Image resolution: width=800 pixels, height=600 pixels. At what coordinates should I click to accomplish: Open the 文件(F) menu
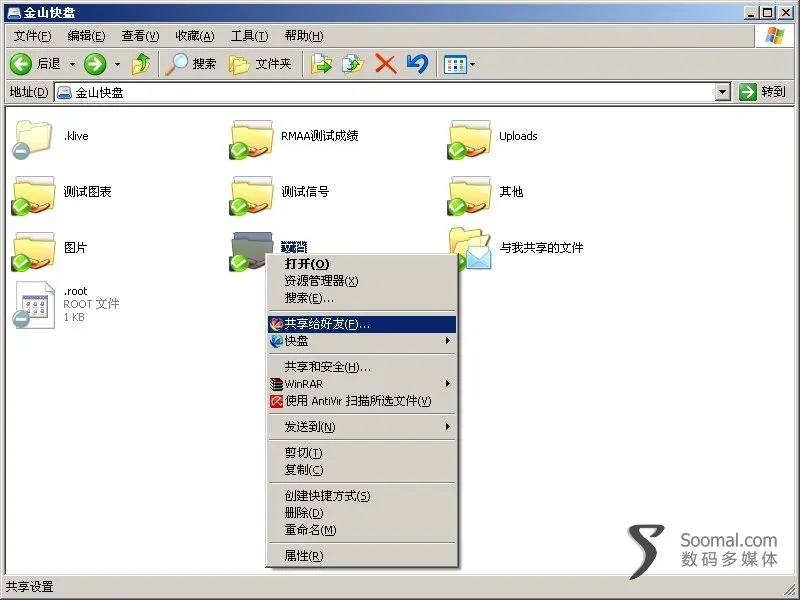click(x=32, y=36)
